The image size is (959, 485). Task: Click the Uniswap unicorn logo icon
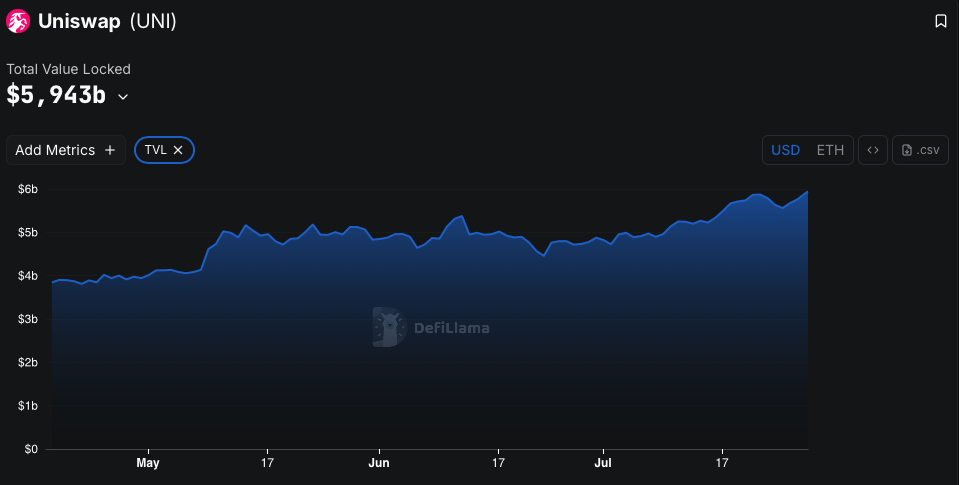click(18, 21)
